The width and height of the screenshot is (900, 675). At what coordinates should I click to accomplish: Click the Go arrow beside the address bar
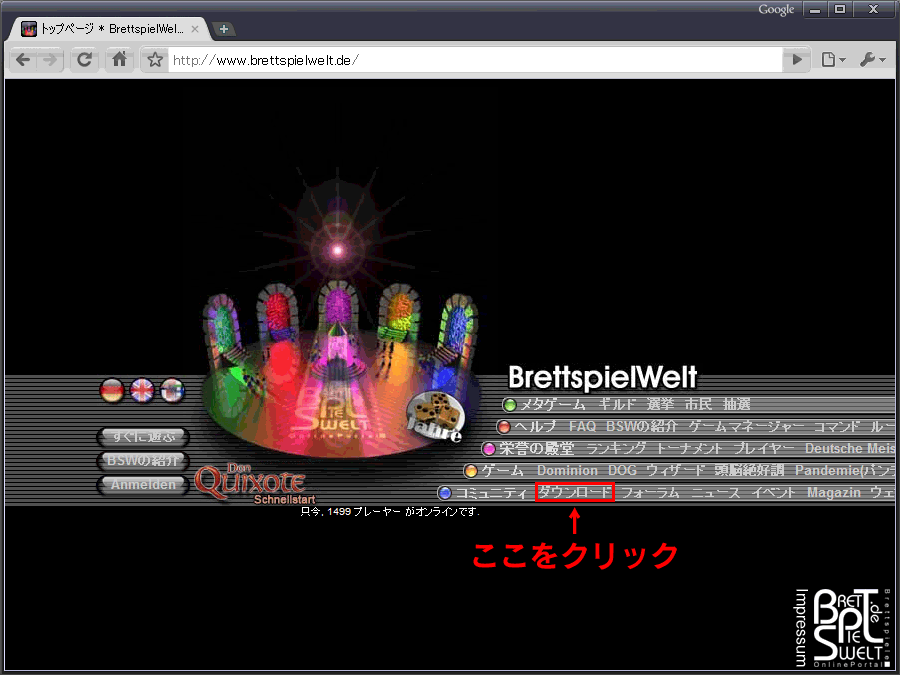point(797,60)
